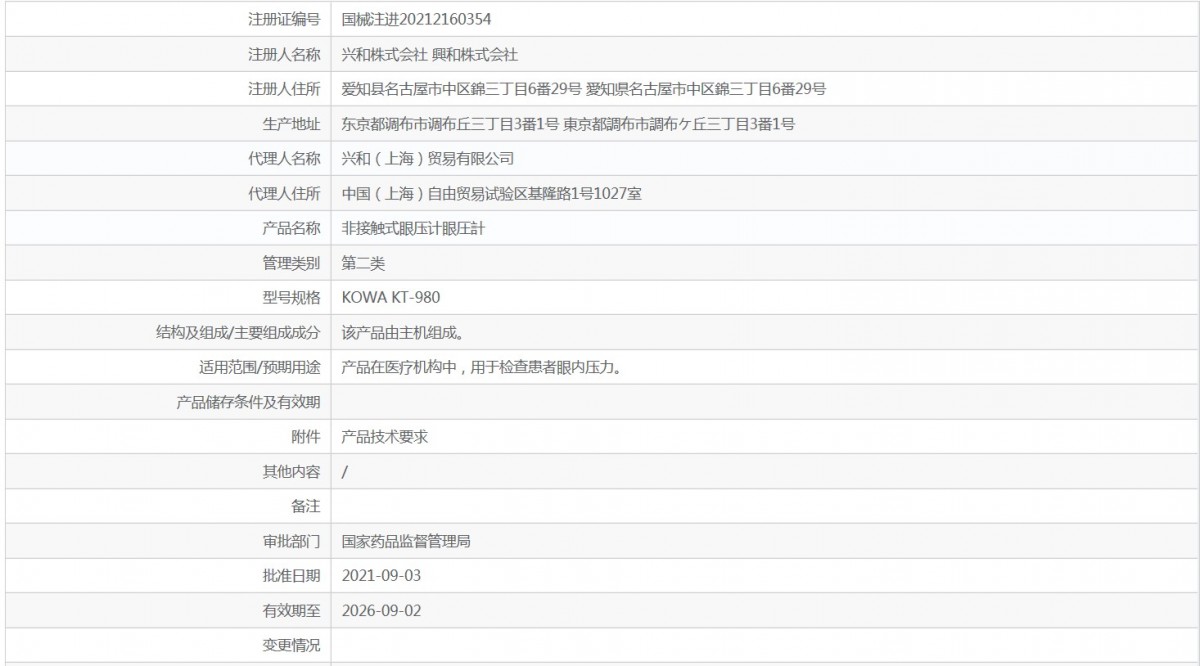Click the label '注册人名称'
This screenshot has width=1200, height=666.
pyautogui.click(x=285, y=54)
